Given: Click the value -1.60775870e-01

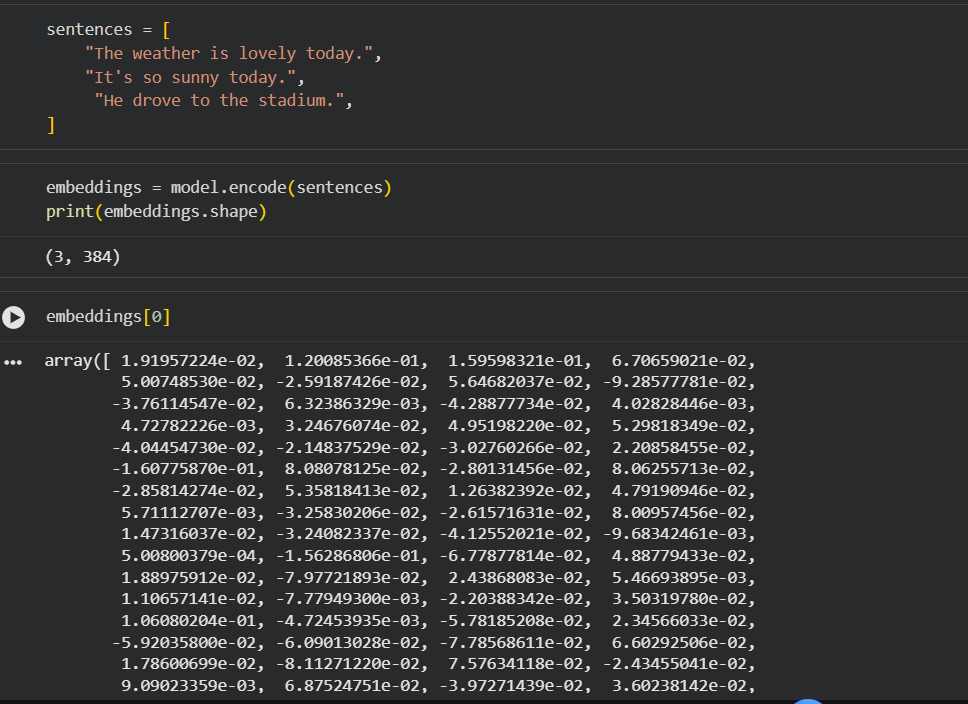Looking at the screenshot, I should (x=184, y=469).
